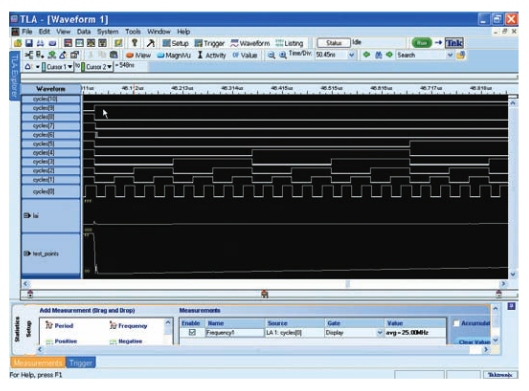
Task: Expand the iai bus waveform group
Action: pyautogui.click(x=27, y=216)
